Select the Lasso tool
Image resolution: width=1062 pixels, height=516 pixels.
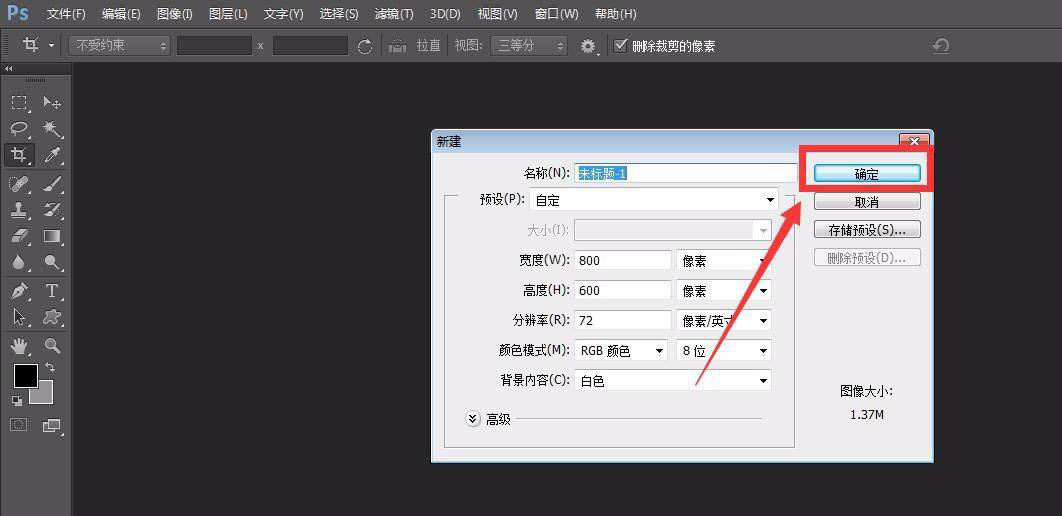click(19, 129)
